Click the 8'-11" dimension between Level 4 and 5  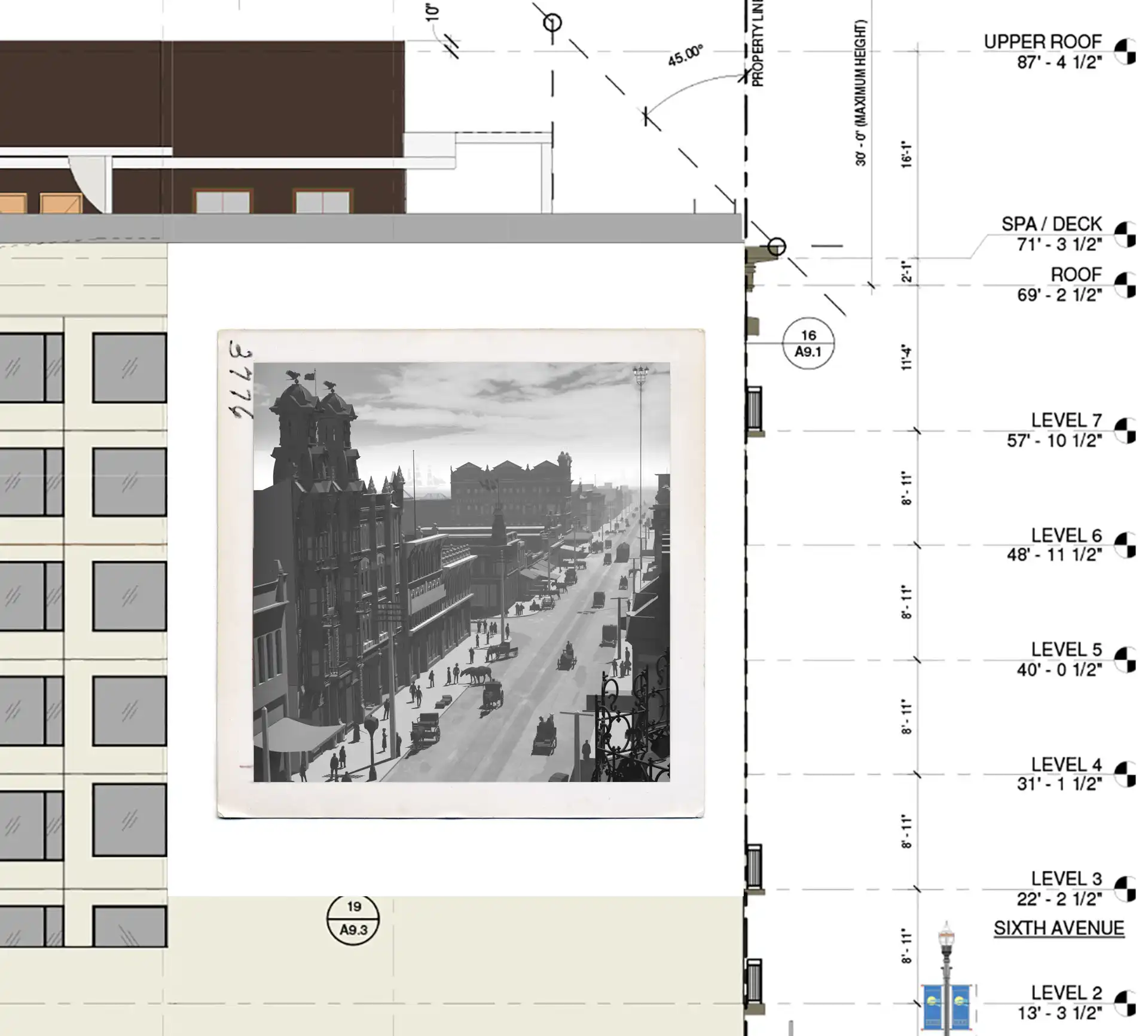(908, 717)
